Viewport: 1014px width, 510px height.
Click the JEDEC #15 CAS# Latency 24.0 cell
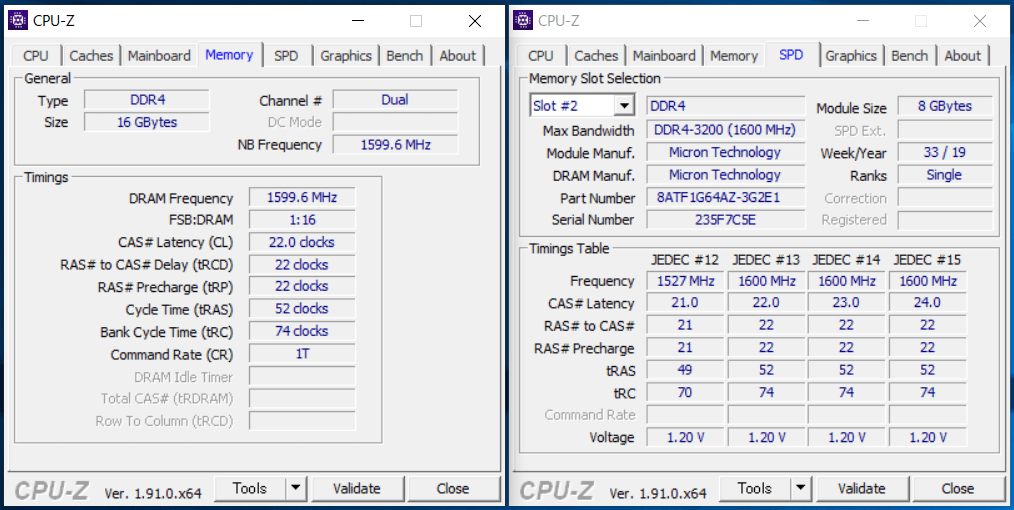[x=928, y=303]
